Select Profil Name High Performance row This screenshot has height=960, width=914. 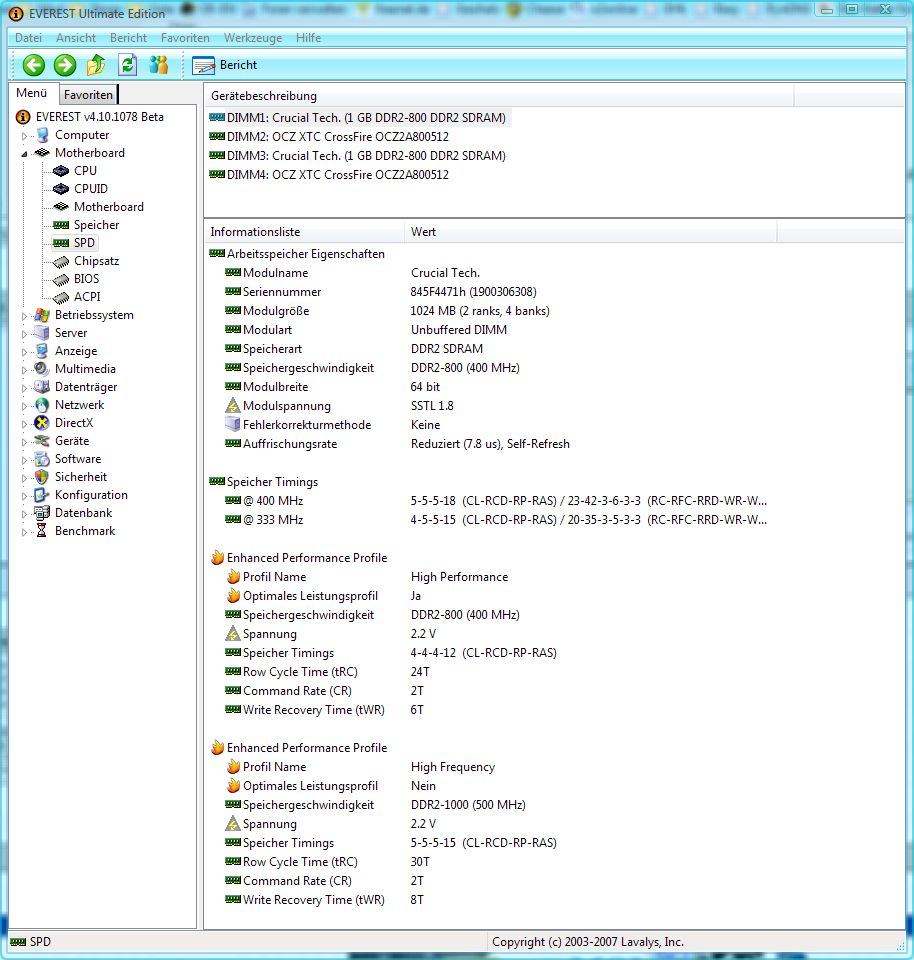[x=367, y=577]
